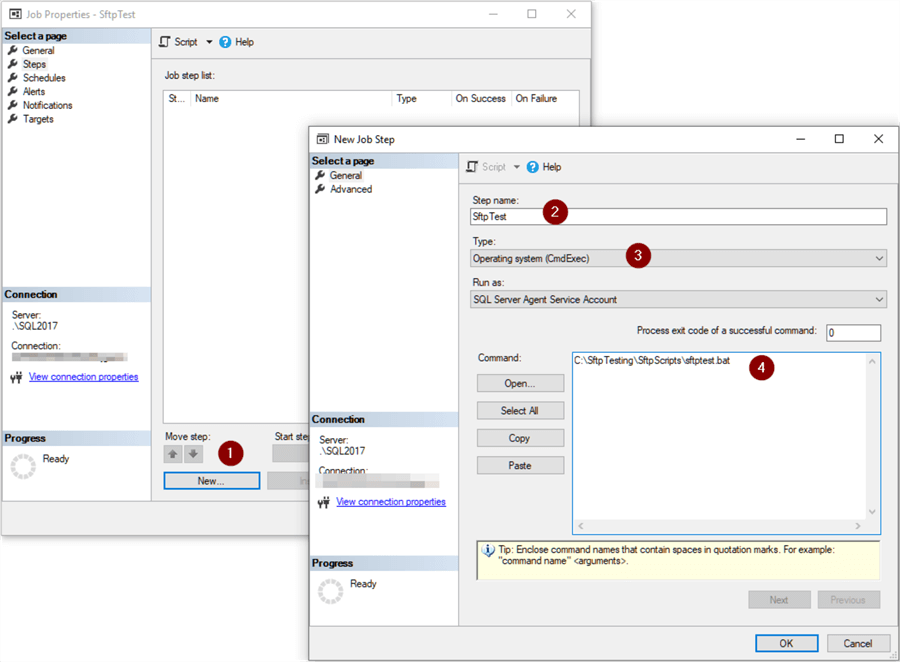Click the Select All button

click(520, 411)
